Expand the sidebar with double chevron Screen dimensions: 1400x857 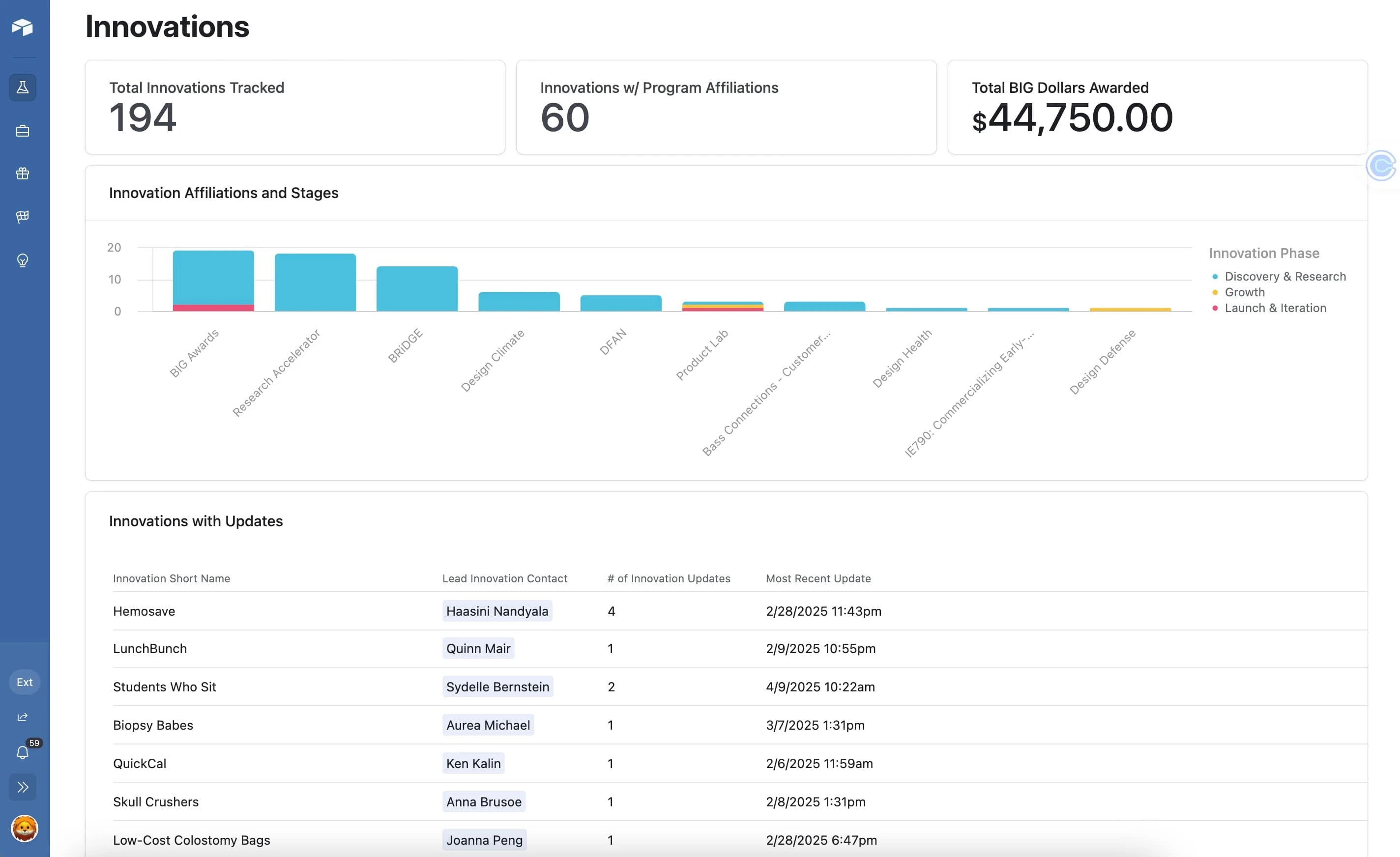point(23,787)
